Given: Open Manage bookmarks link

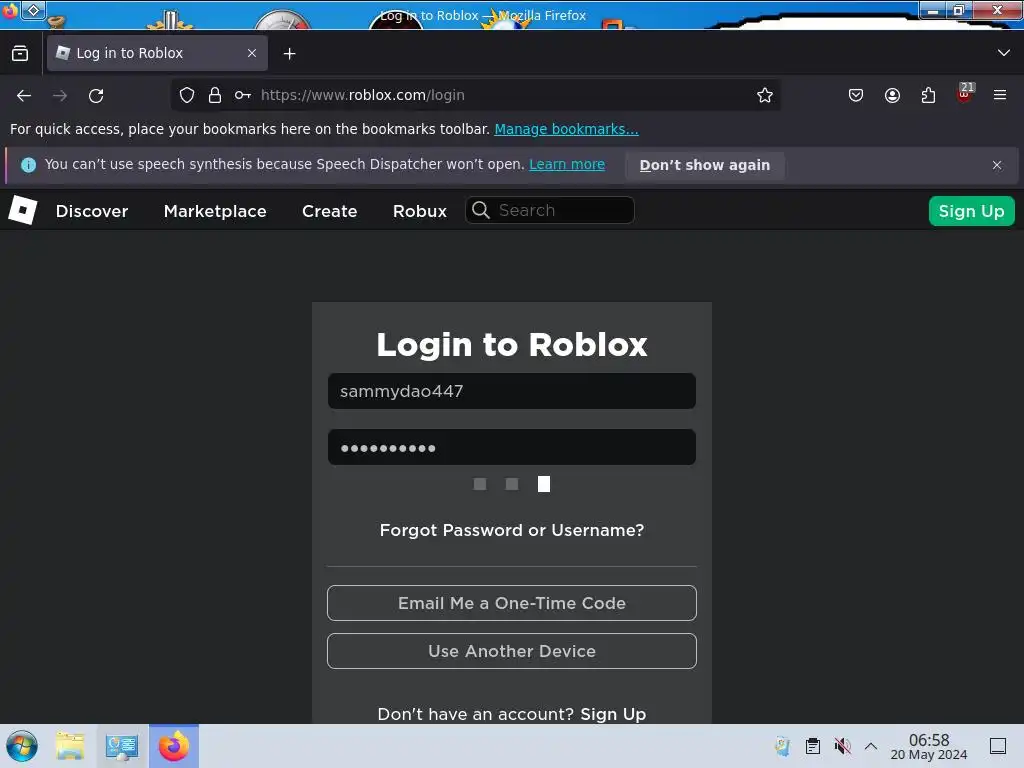Looking at the screenshot, I should click(x=566, y=129).
